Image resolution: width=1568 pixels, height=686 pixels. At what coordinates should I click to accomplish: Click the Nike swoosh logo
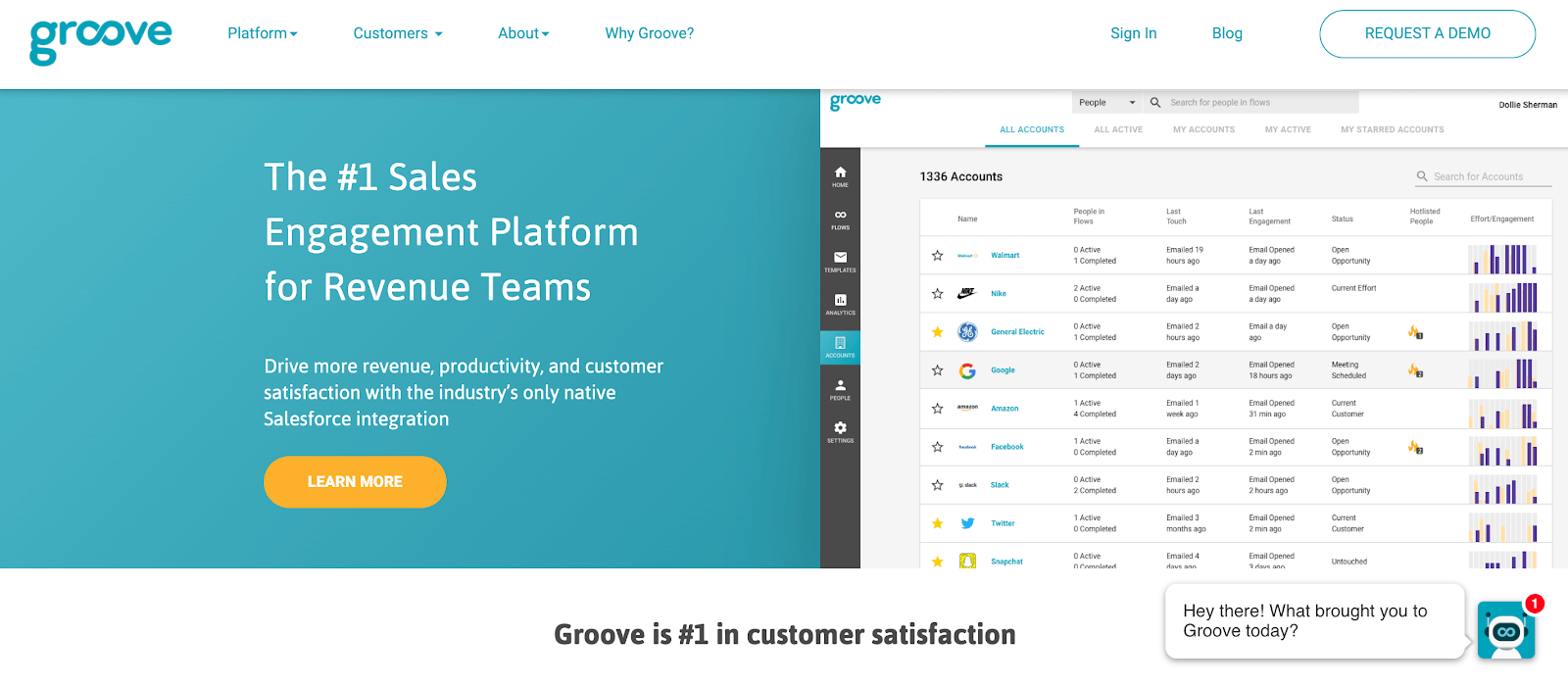tap(967, 293)
